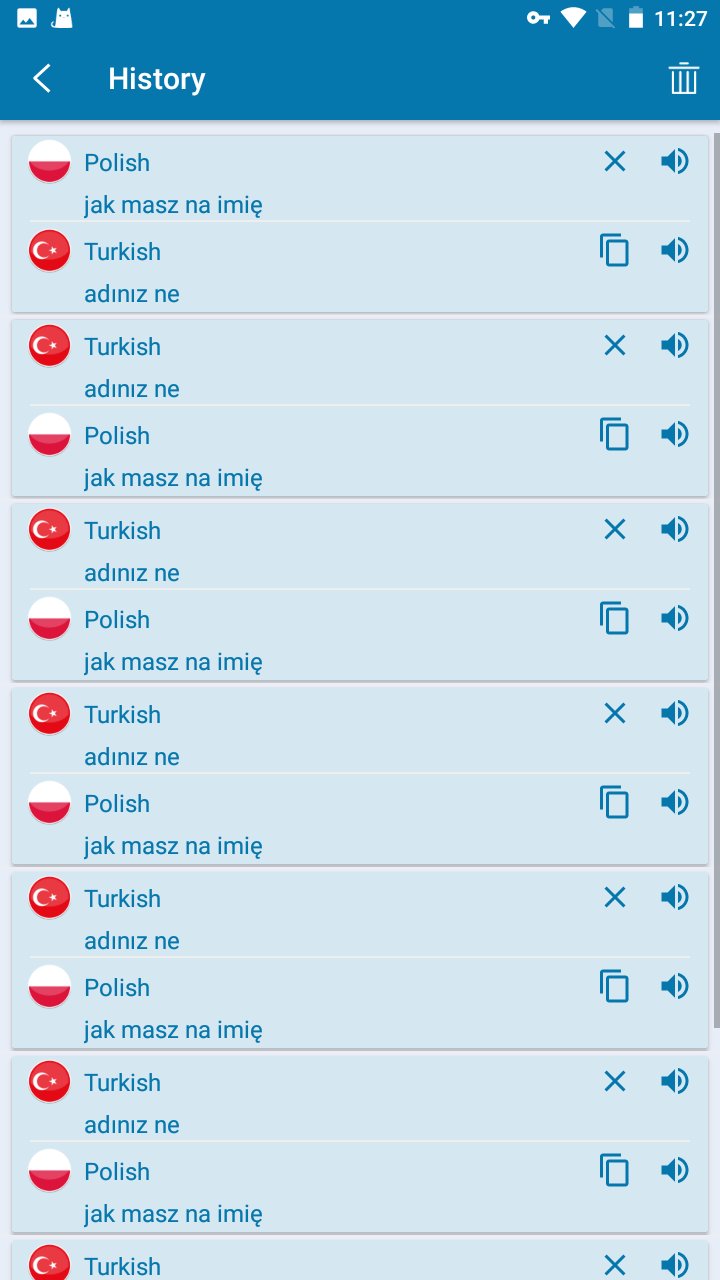Delete the first Polish history entry

coord(614,161)
